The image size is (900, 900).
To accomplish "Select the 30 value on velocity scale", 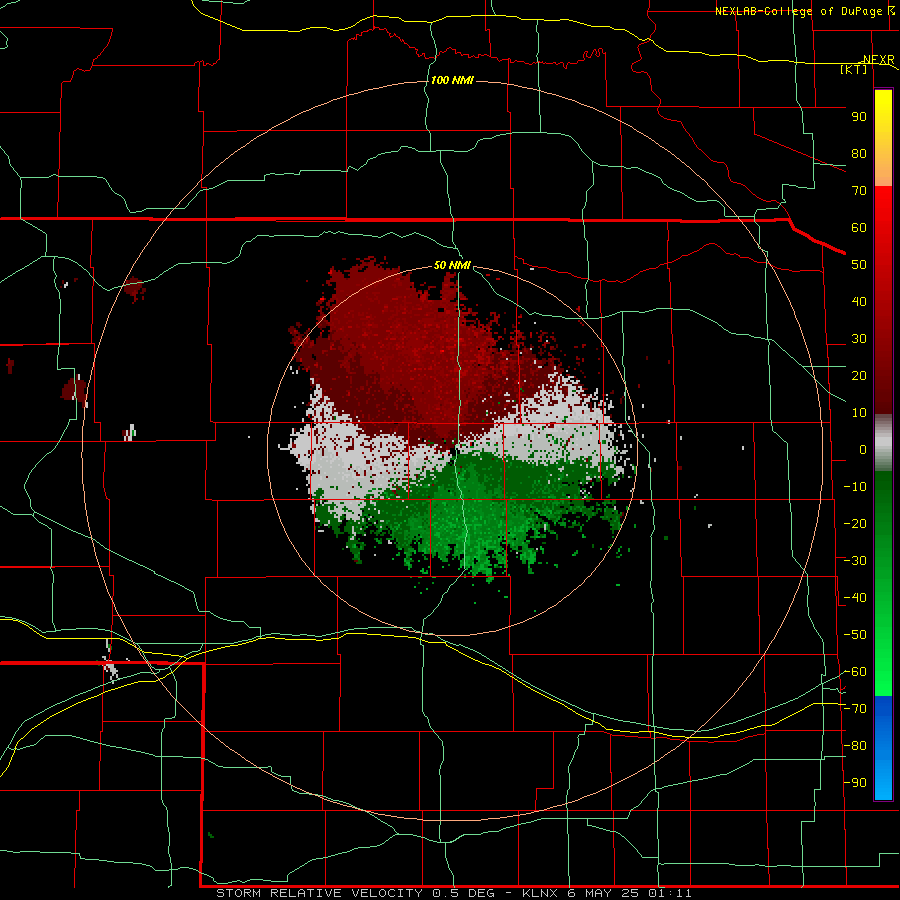I will point(859,339).
